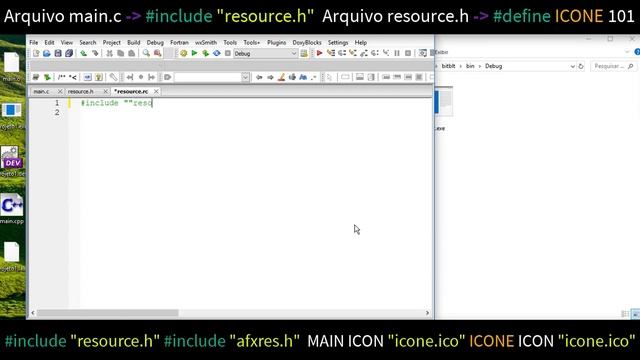
Task: Open the DoxyBlocks menu
Action: [x=307, y=42]
